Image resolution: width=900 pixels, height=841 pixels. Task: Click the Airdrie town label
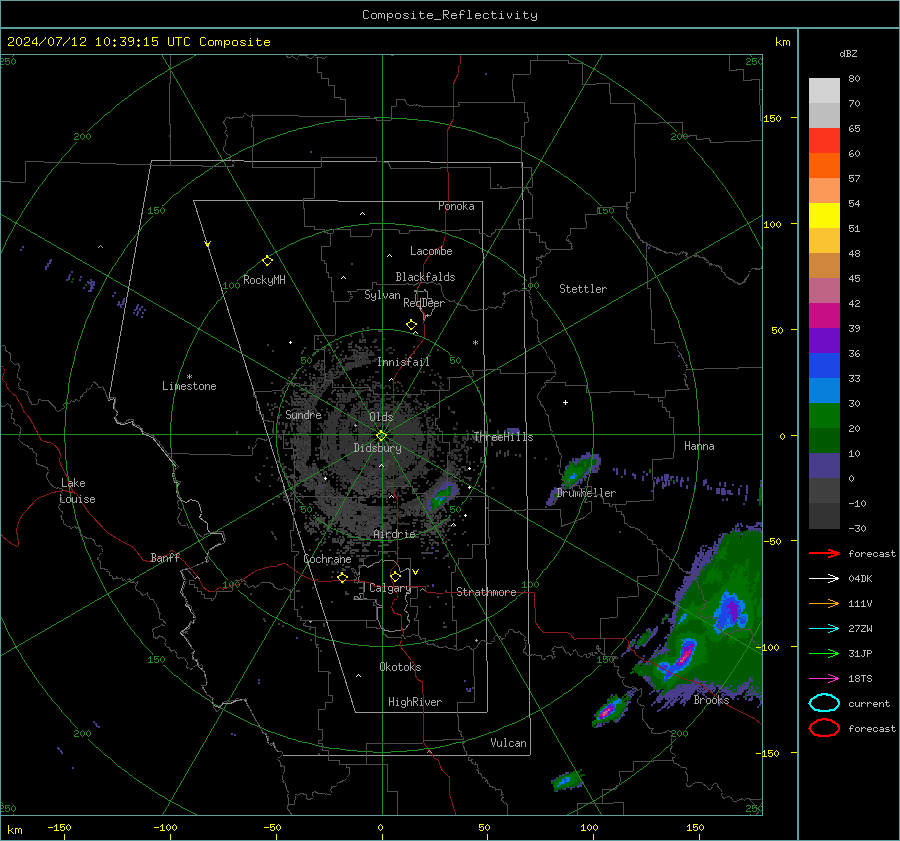(394, 534)
